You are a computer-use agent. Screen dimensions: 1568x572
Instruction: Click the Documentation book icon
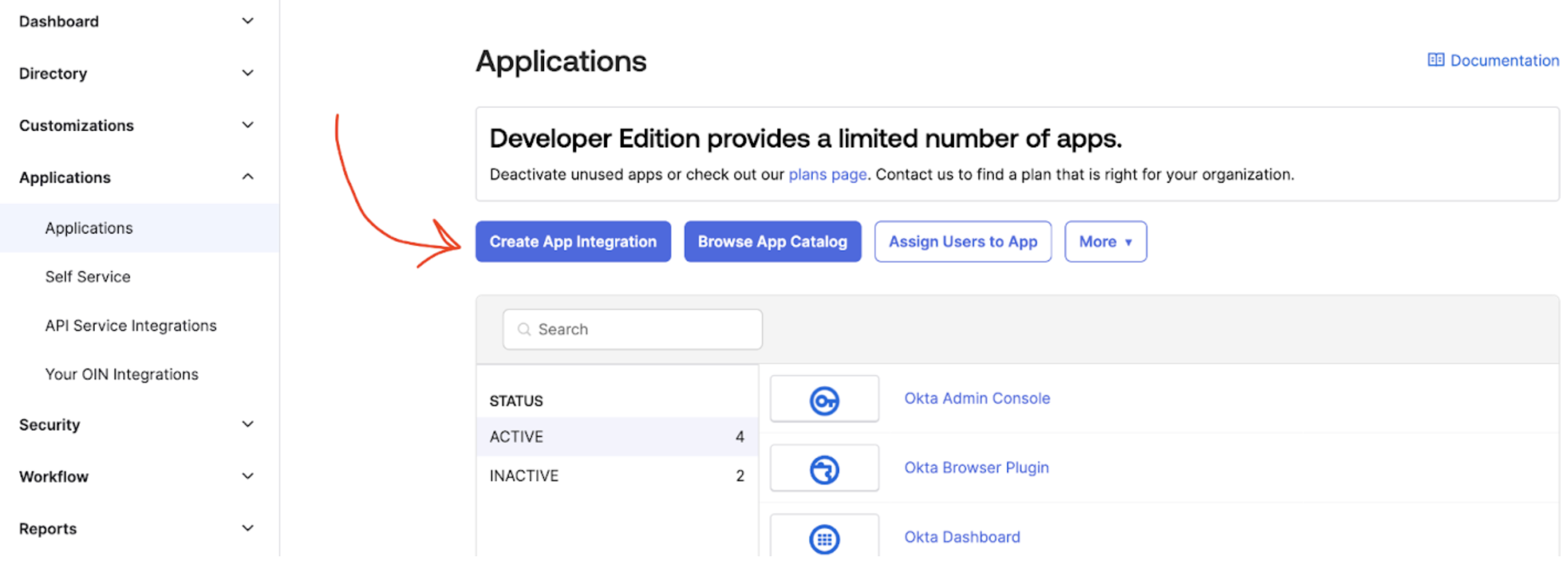1435,59
